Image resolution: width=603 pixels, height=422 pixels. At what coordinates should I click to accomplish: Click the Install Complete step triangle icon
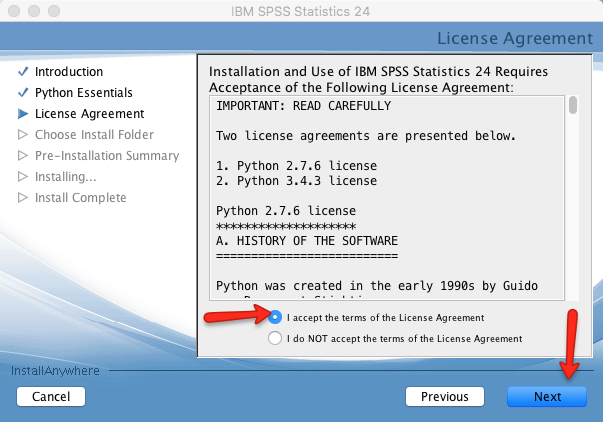pyautogui.click(x=23, y=197)
